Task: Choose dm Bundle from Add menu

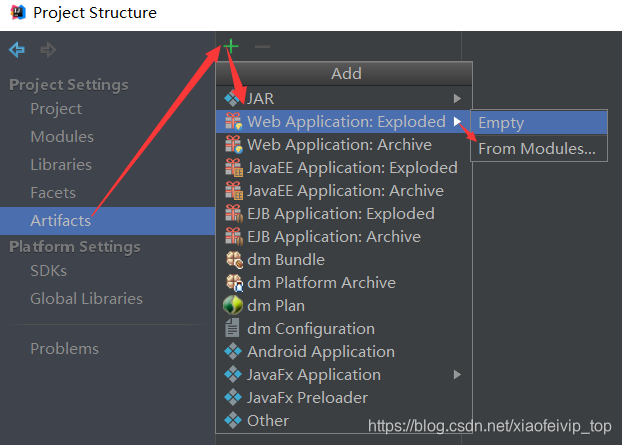Action: click(344, 259)
